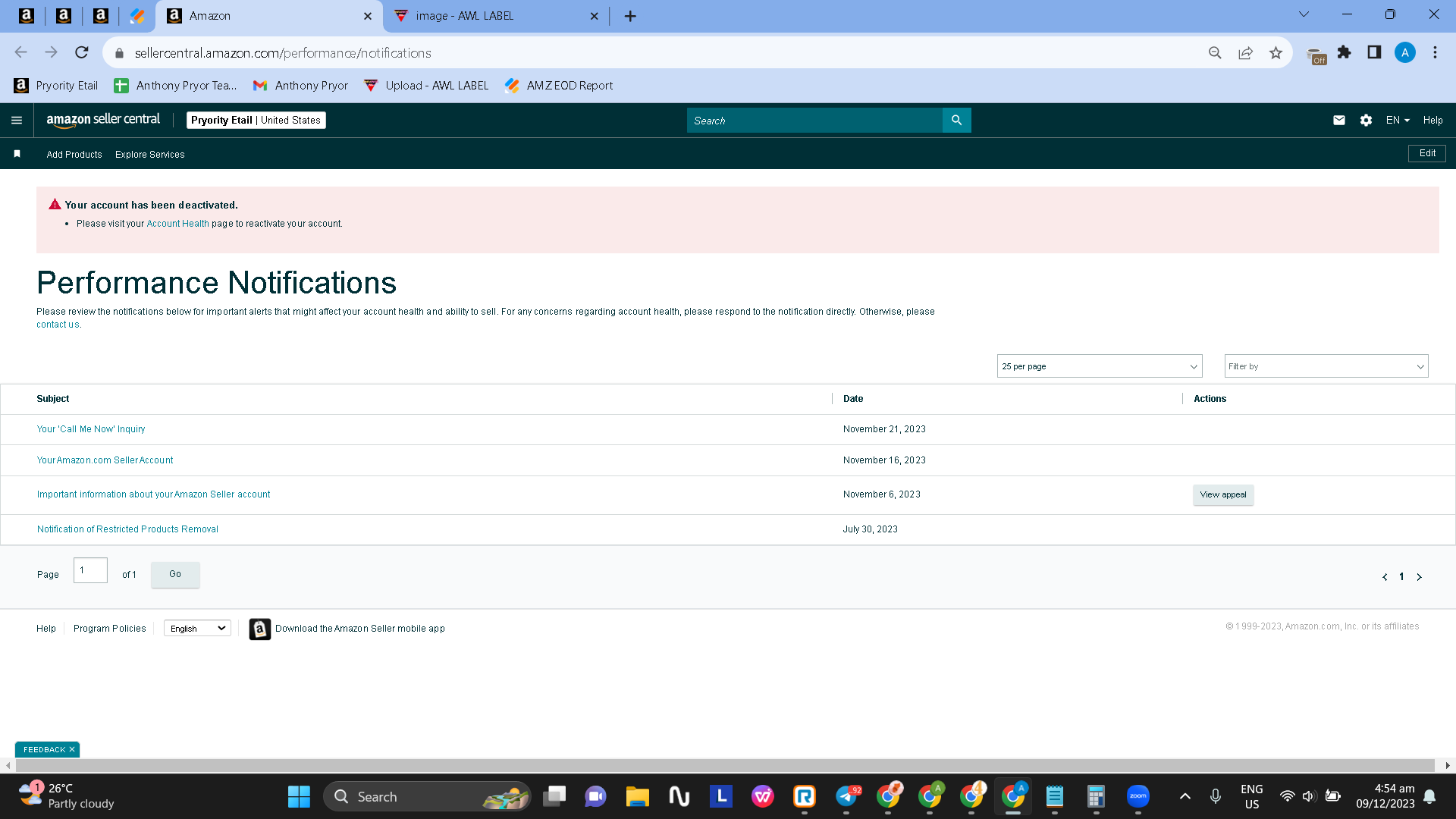Image resolution: width=1456 pixels, height=819 pixels.
Task: Click the bookmark flag icon in the nav bar
Action: tap(17, 154)
